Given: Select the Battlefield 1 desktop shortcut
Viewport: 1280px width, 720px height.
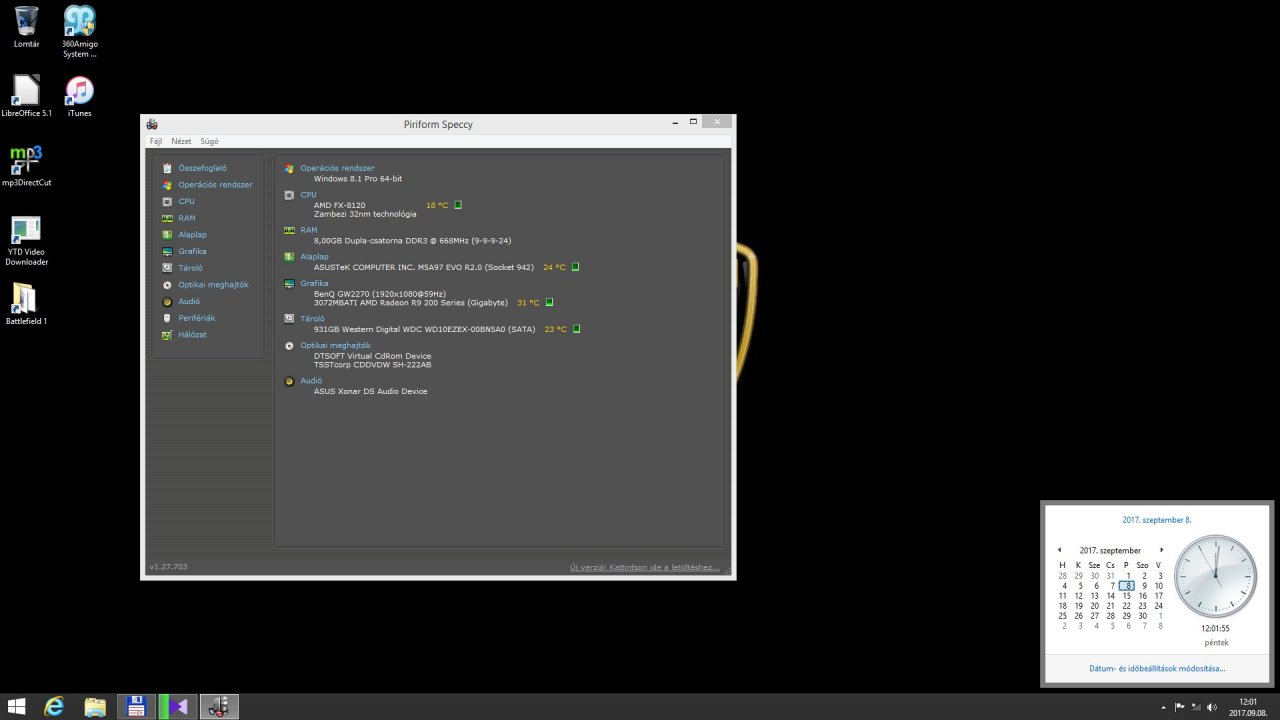Looking at the screenshot, I should 27,304.
